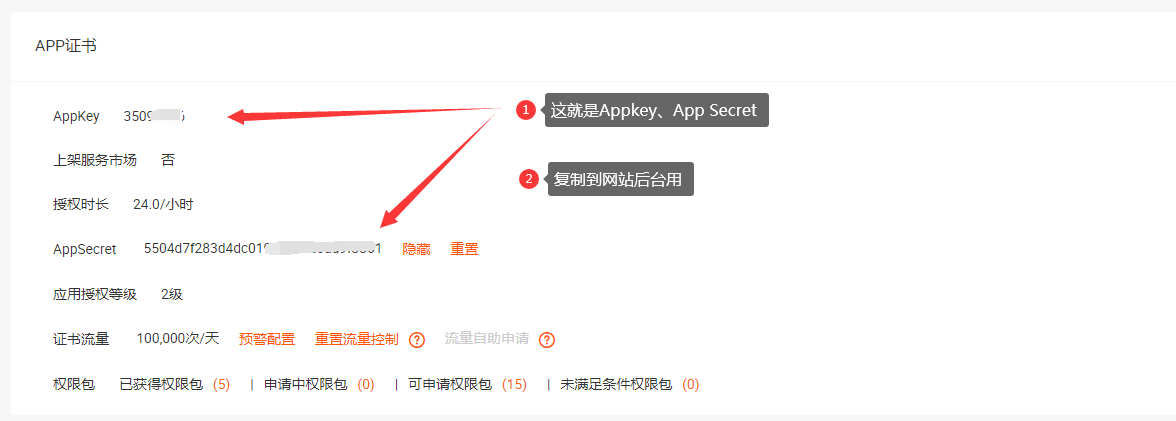Open the 可申请权限包 (15) list
Image resolution: width=1176 pixels, height=421 pixels.
click(x=467, y=384)
